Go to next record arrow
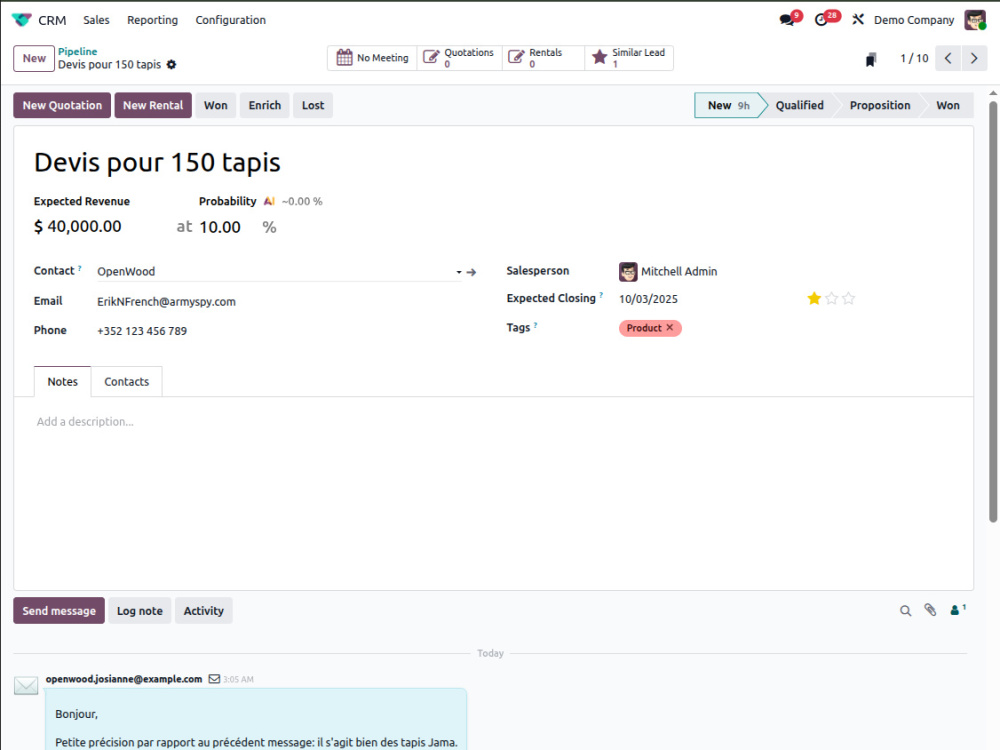This screenshot has height=750, width=1000. click(x=974, y=58)
